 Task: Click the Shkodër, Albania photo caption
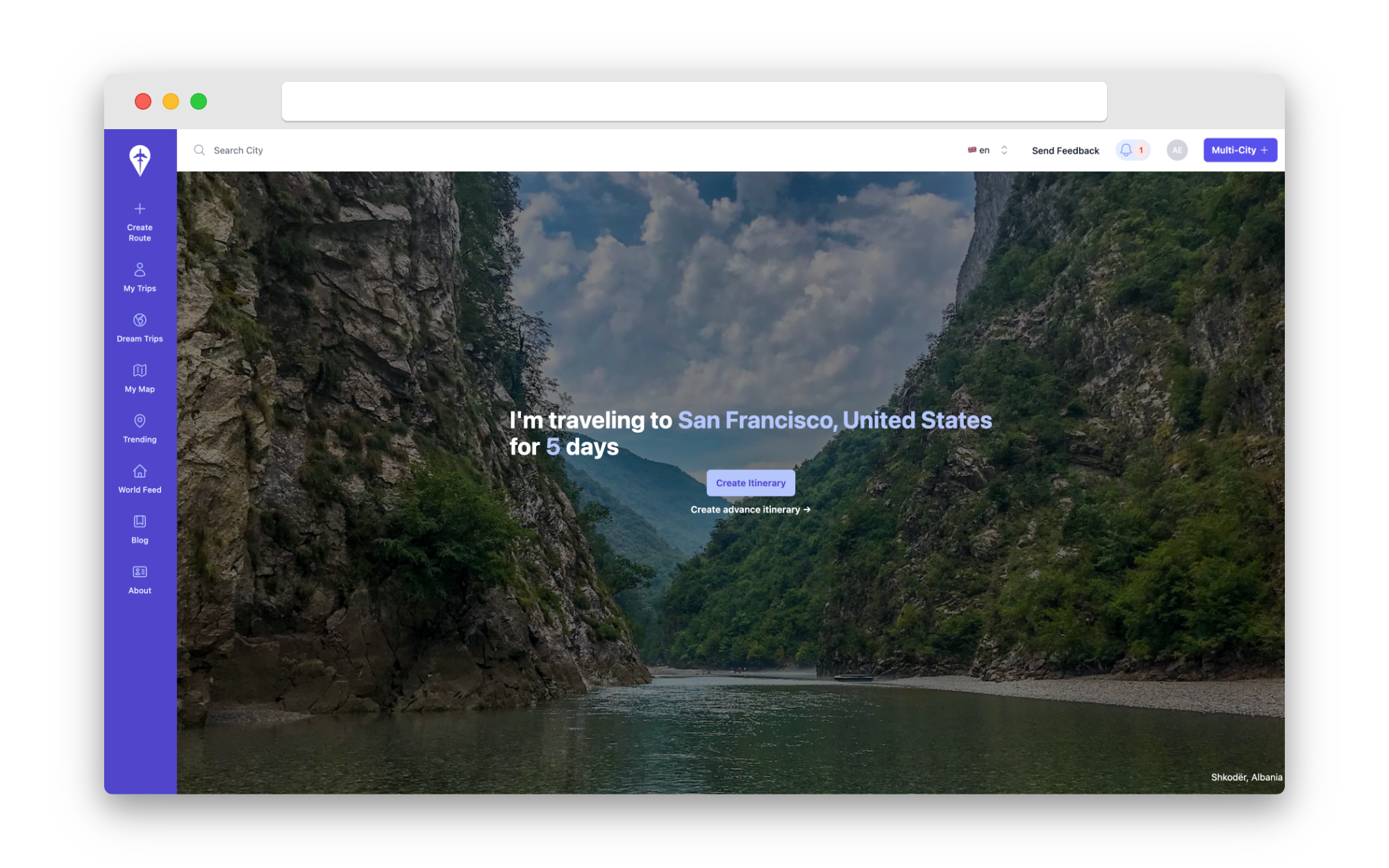[1247, 777]
